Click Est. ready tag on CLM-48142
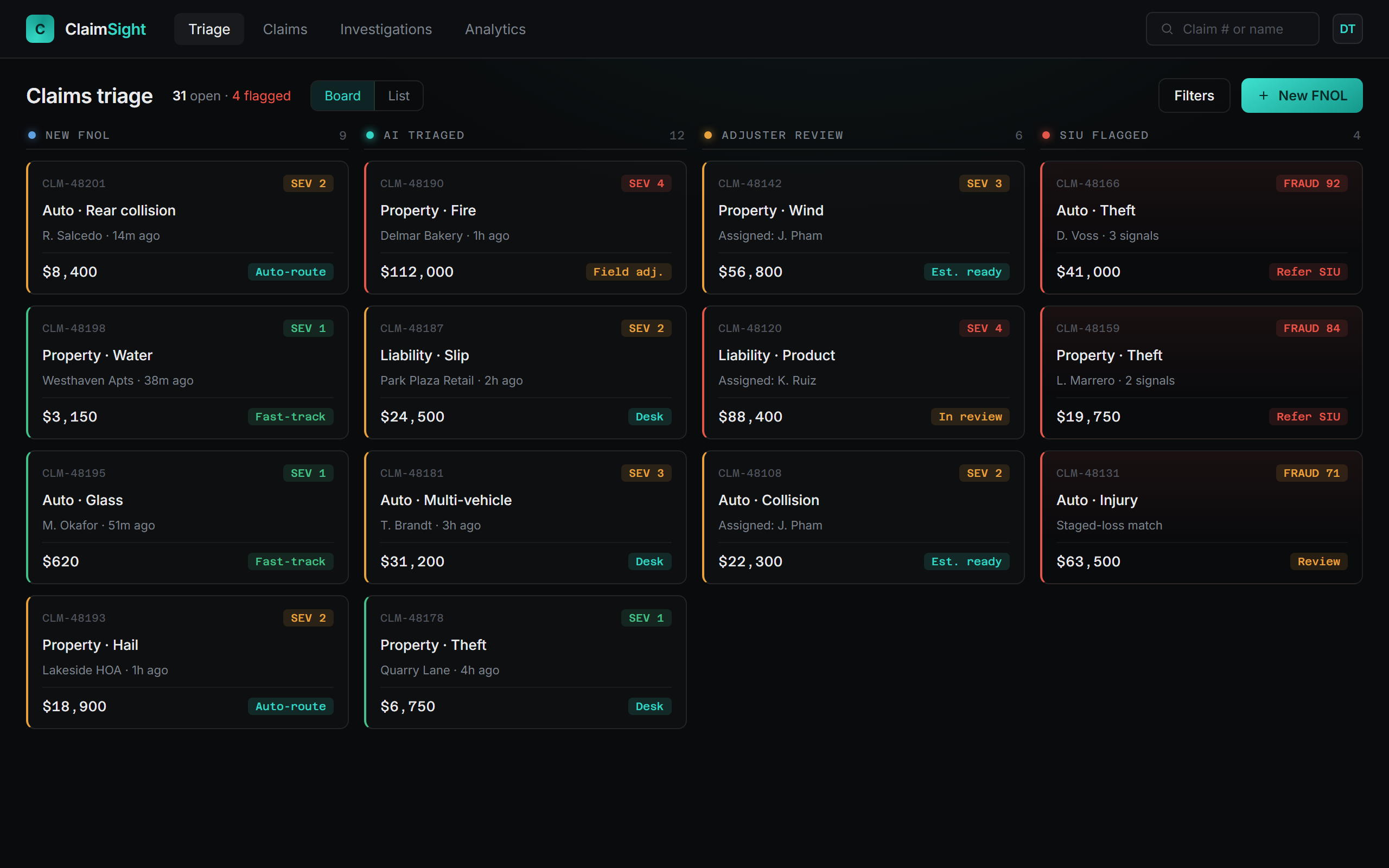This screenshot has width=1389, height=868. [x=966, y=272]
